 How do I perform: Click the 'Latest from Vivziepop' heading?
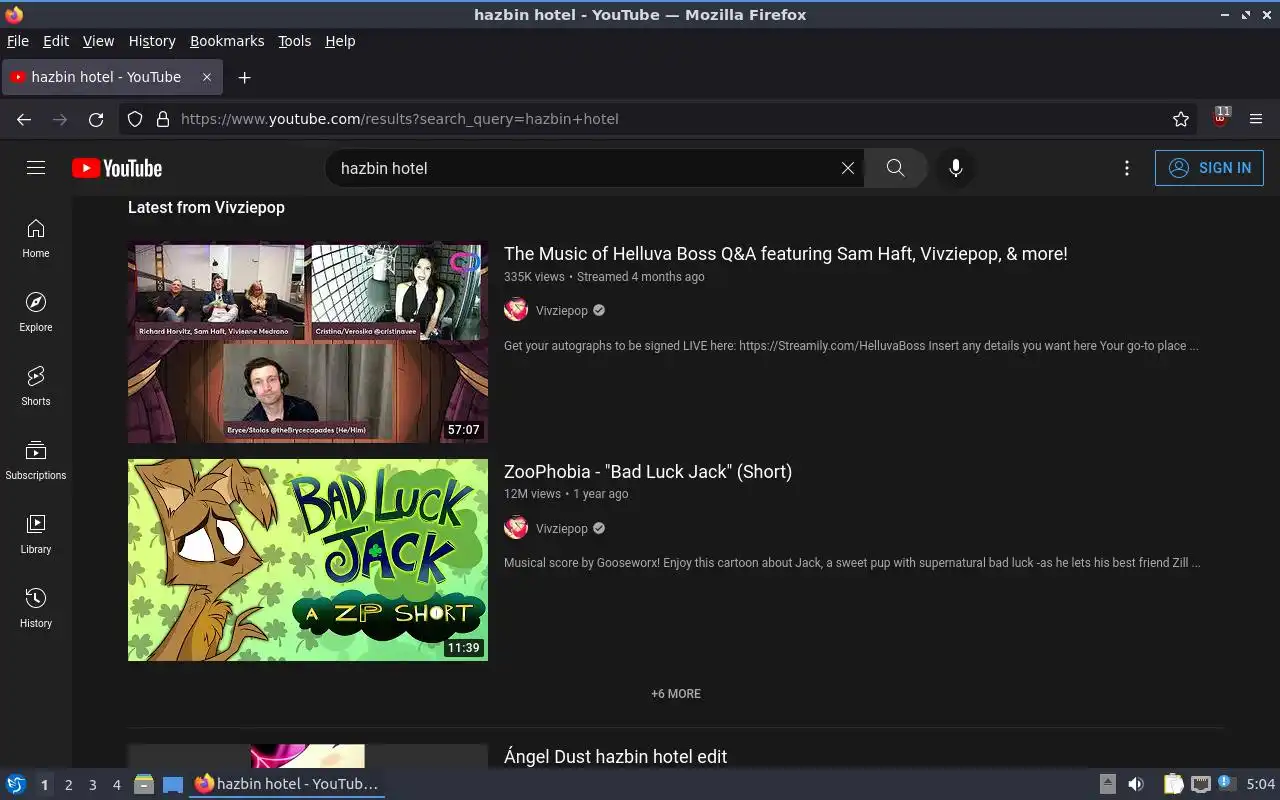(206, 207)
